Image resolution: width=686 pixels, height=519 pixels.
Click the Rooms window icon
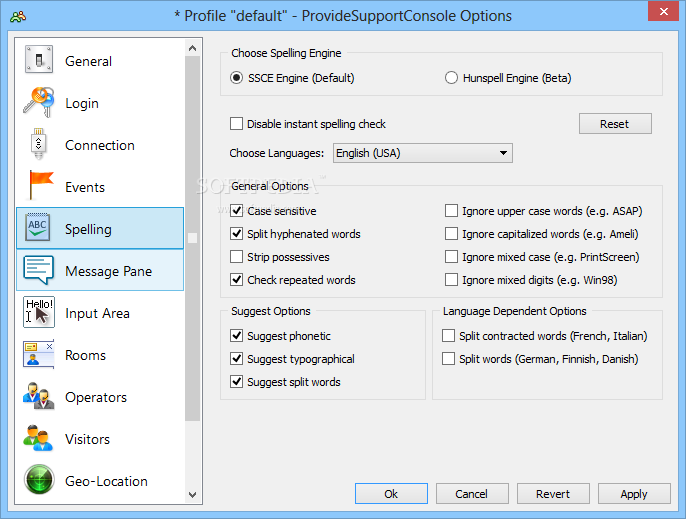point(39,354)
